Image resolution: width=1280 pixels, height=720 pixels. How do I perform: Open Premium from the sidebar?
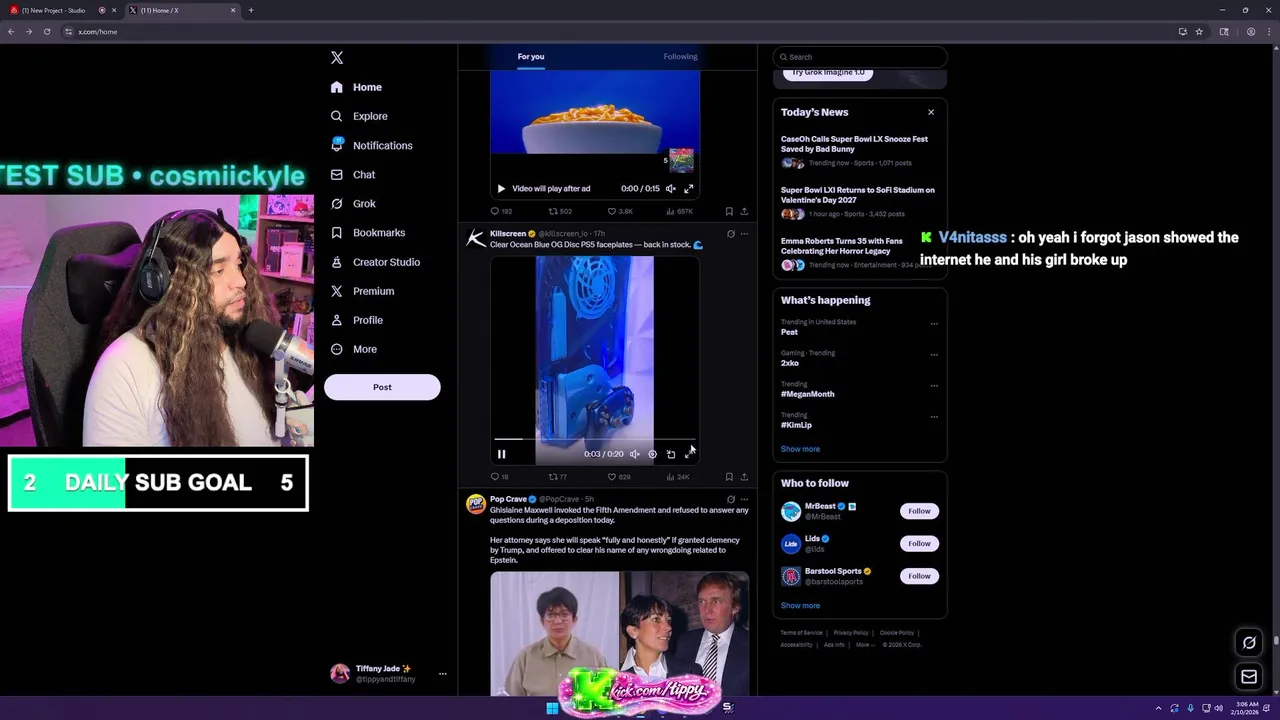click(362, 291)
